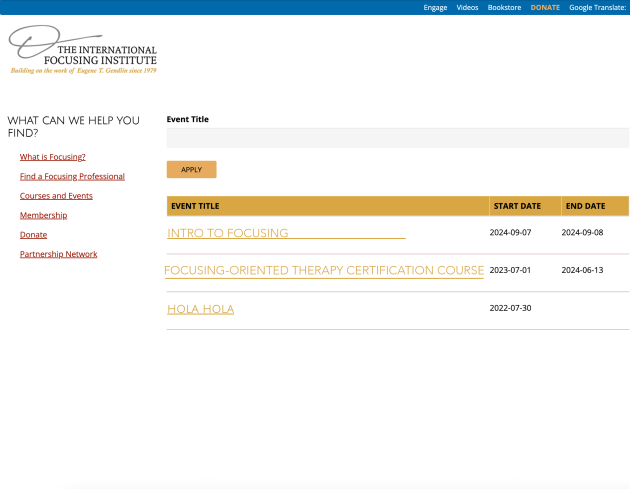Image resolution: width=630 pixels, height=489 pixels.
Task: Select start date 2023-07-01
Action: [x=510, y=270]
